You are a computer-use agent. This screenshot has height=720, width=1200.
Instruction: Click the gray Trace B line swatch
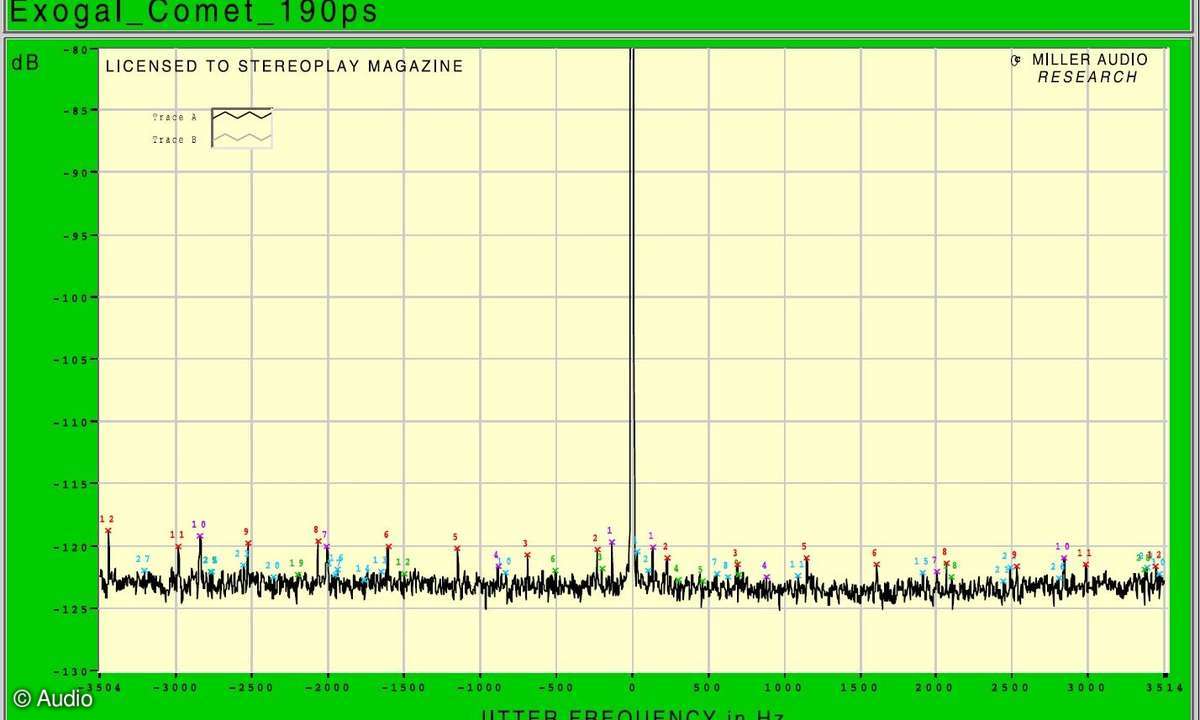(x=242, y=138)
